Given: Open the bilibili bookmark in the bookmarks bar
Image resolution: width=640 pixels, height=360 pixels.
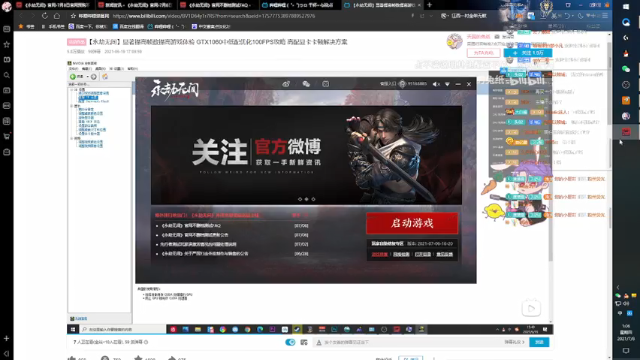Looking at the screenshot, I should click(x=167, y=27).
